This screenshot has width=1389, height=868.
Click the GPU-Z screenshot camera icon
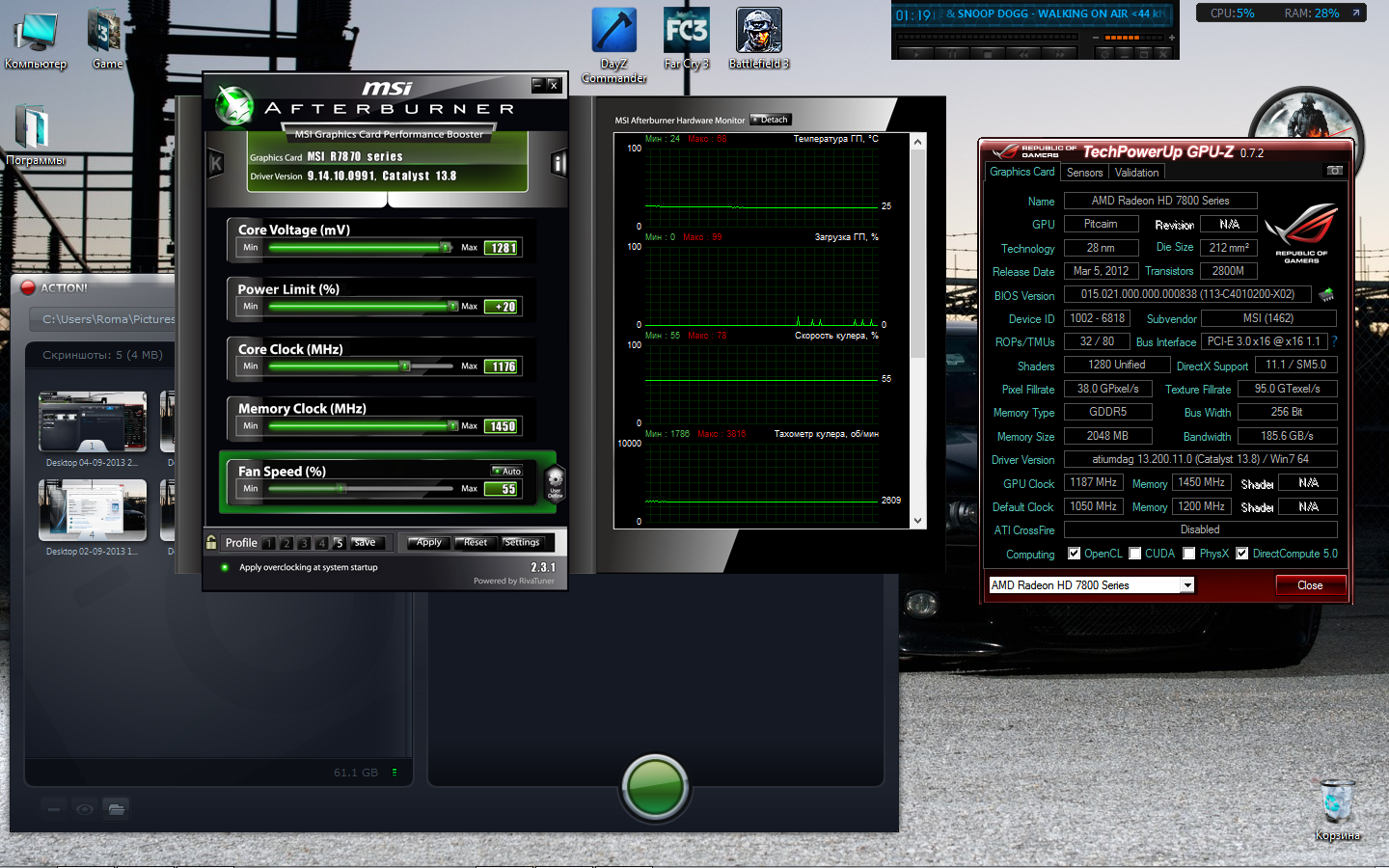click(1335, 171)
